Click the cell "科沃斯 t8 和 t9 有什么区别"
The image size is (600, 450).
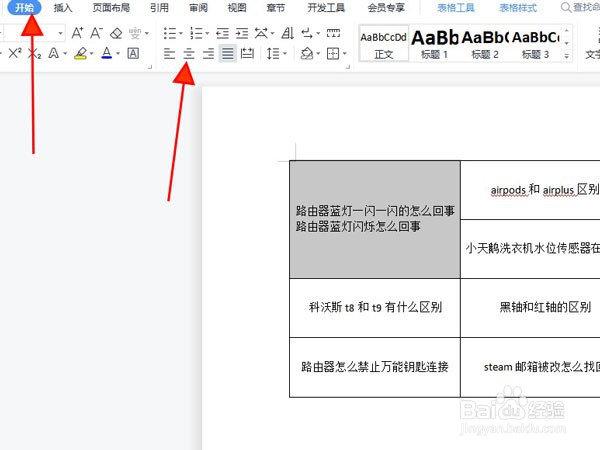point(375,308)
